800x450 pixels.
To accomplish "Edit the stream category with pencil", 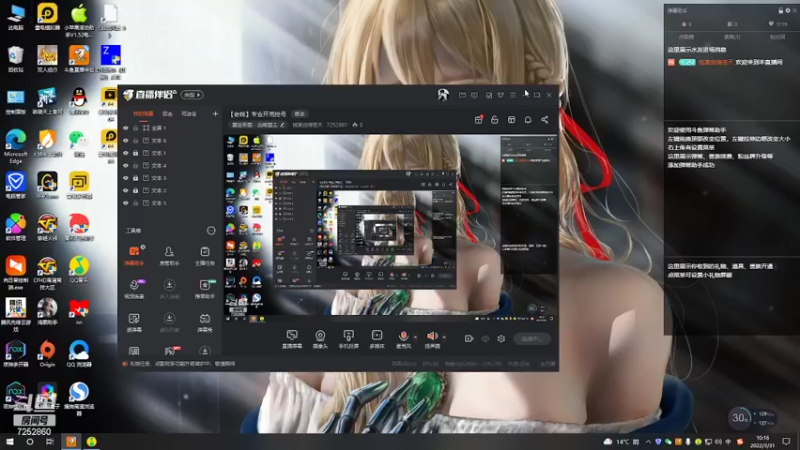I will (x=283, y=125).
